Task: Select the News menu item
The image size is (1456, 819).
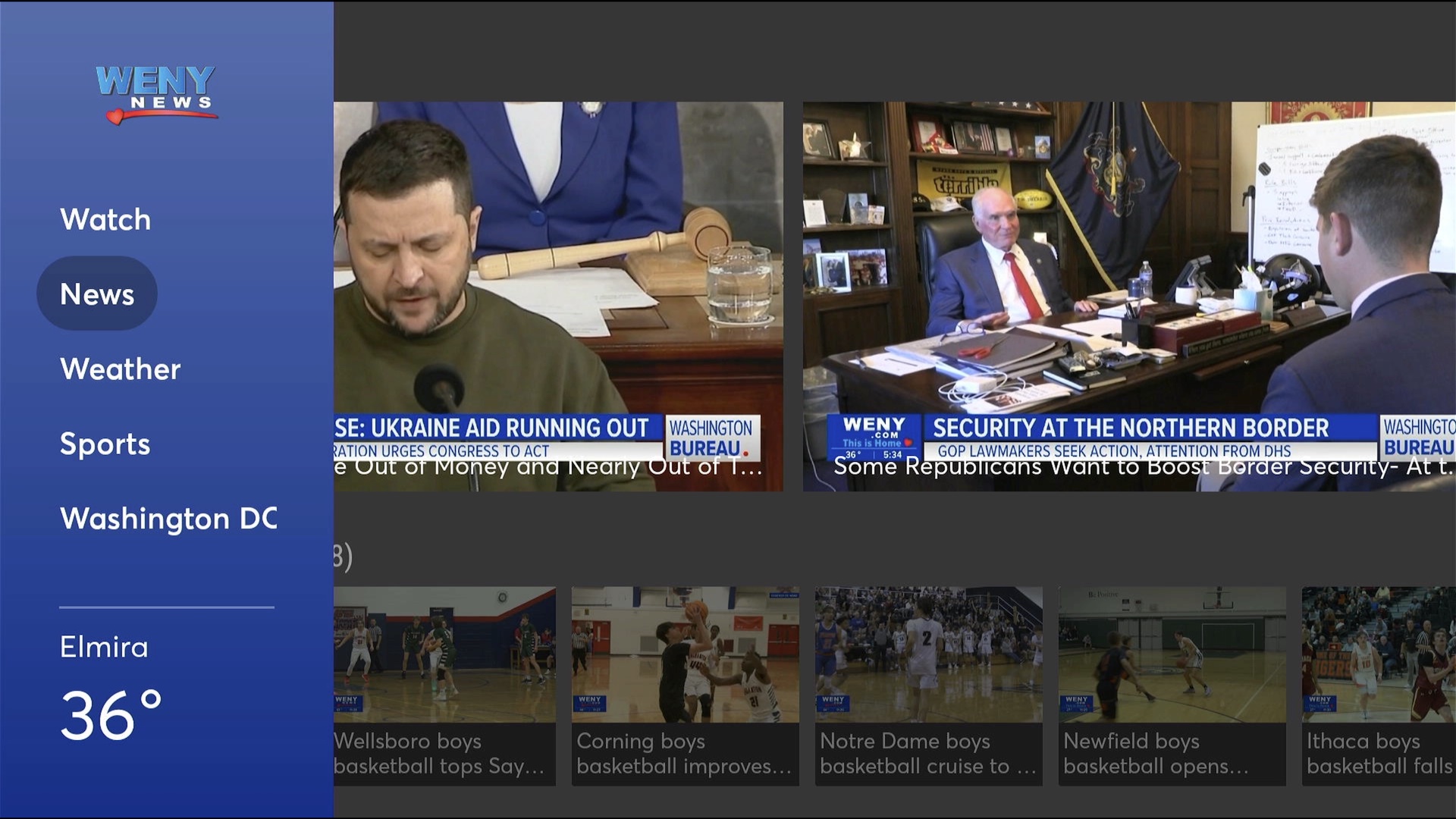Action: click(97, 294)
